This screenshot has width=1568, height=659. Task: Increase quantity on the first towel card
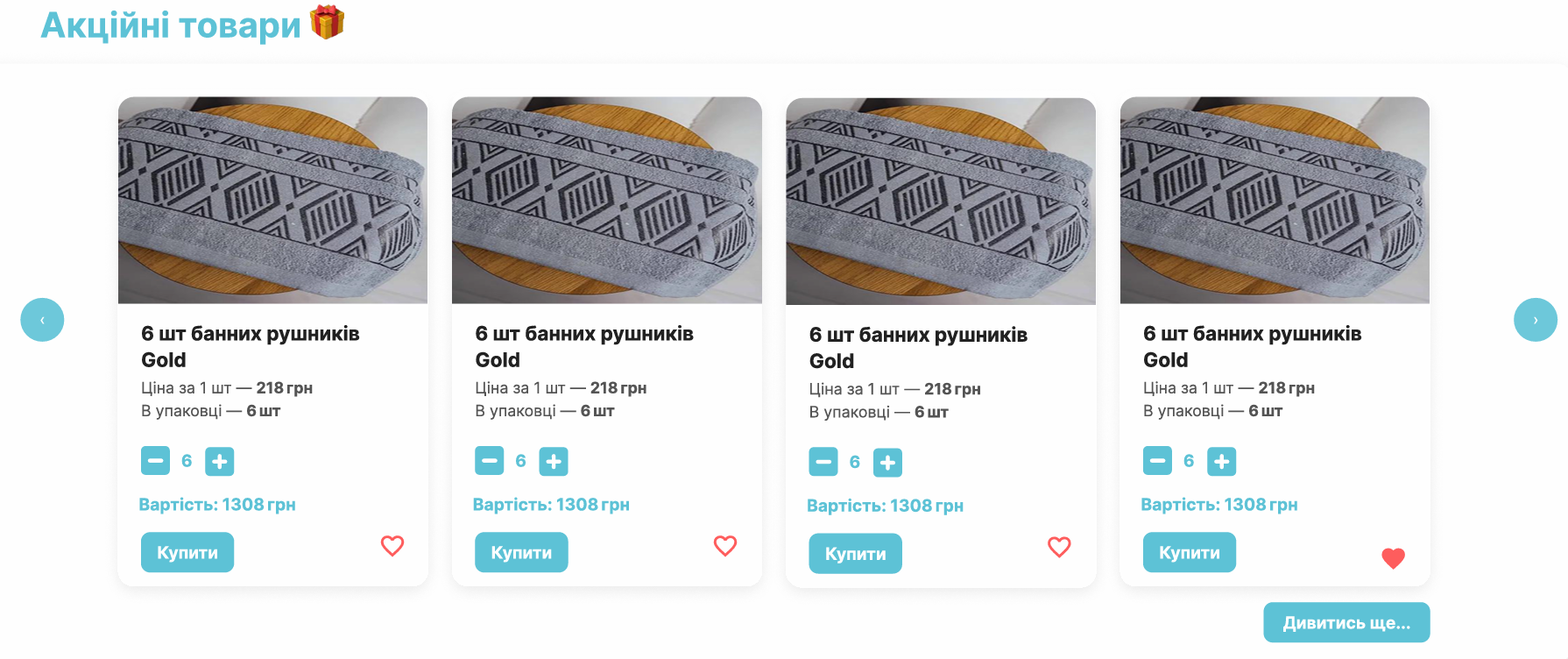tap(220, 461)
